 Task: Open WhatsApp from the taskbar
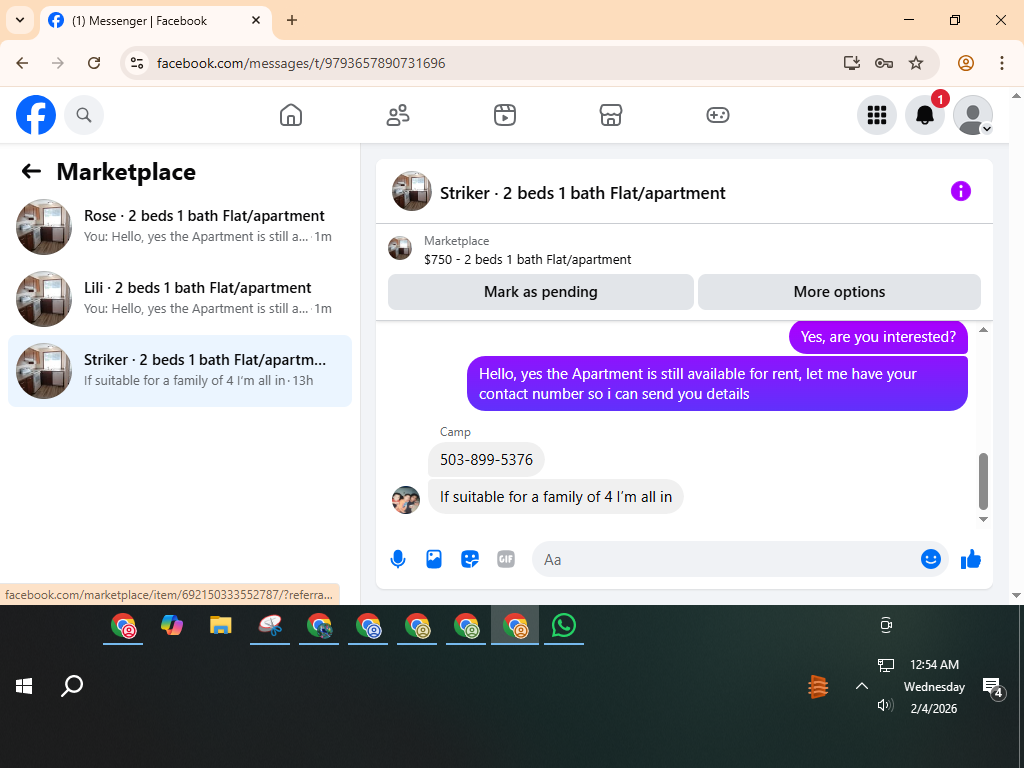click(x=564, y=626)
